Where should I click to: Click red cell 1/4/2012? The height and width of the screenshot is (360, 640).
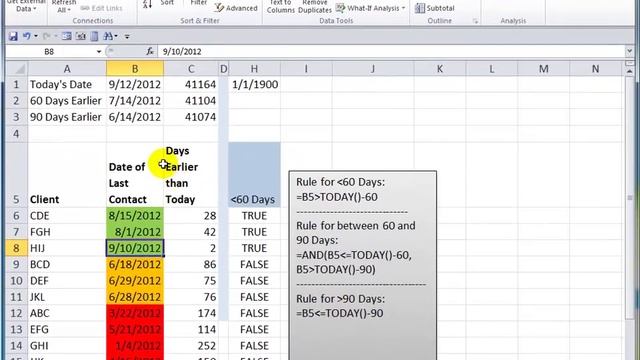(135, 346)
